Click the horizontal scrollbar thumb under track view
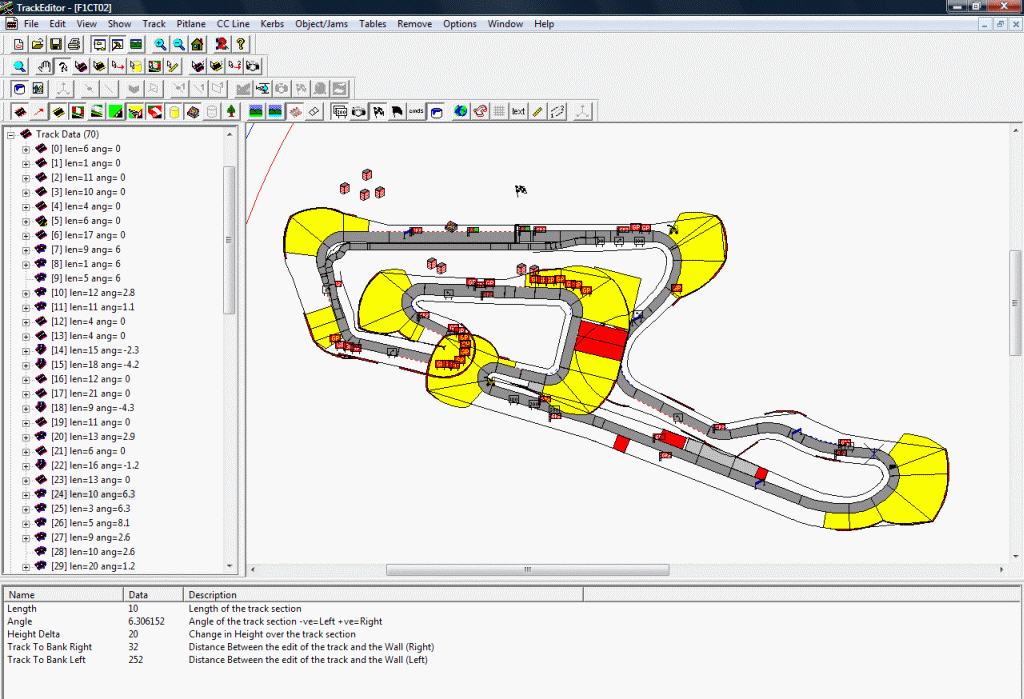The image size is (1024, 699). [527, 570]
